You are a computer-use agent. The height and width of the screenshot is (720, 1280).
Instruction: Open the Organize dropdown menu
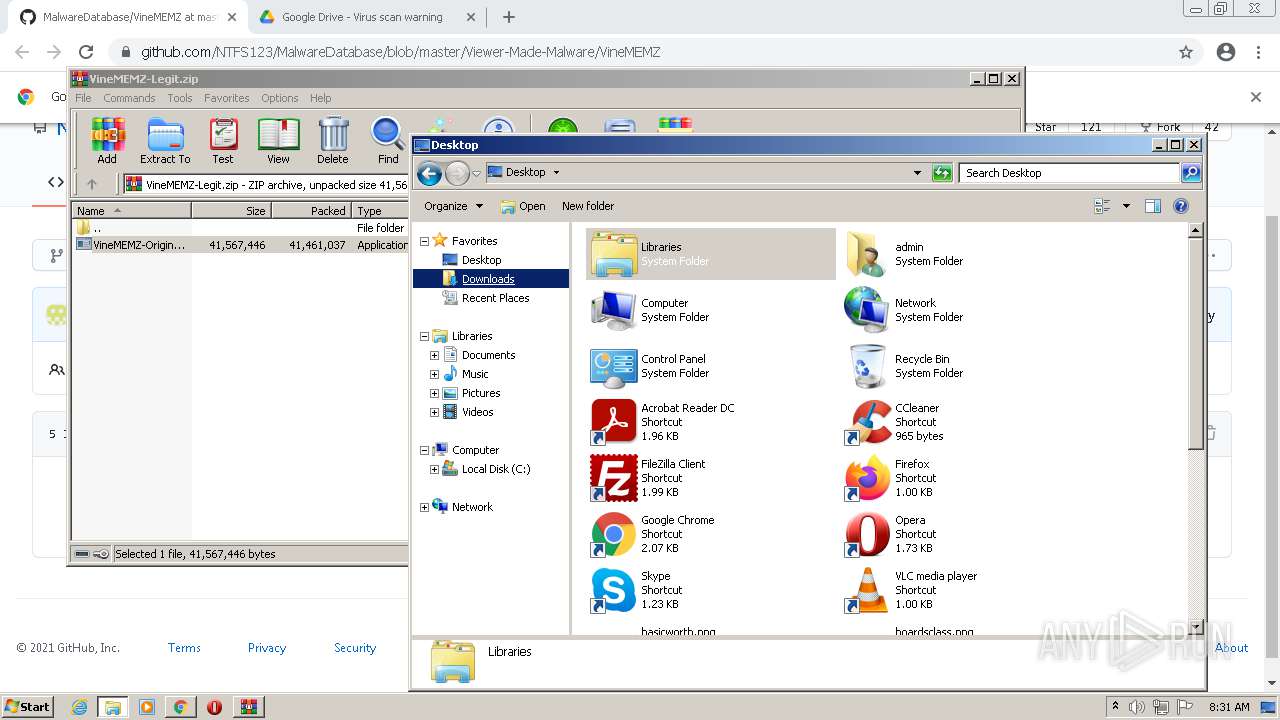tap(453, 206)
